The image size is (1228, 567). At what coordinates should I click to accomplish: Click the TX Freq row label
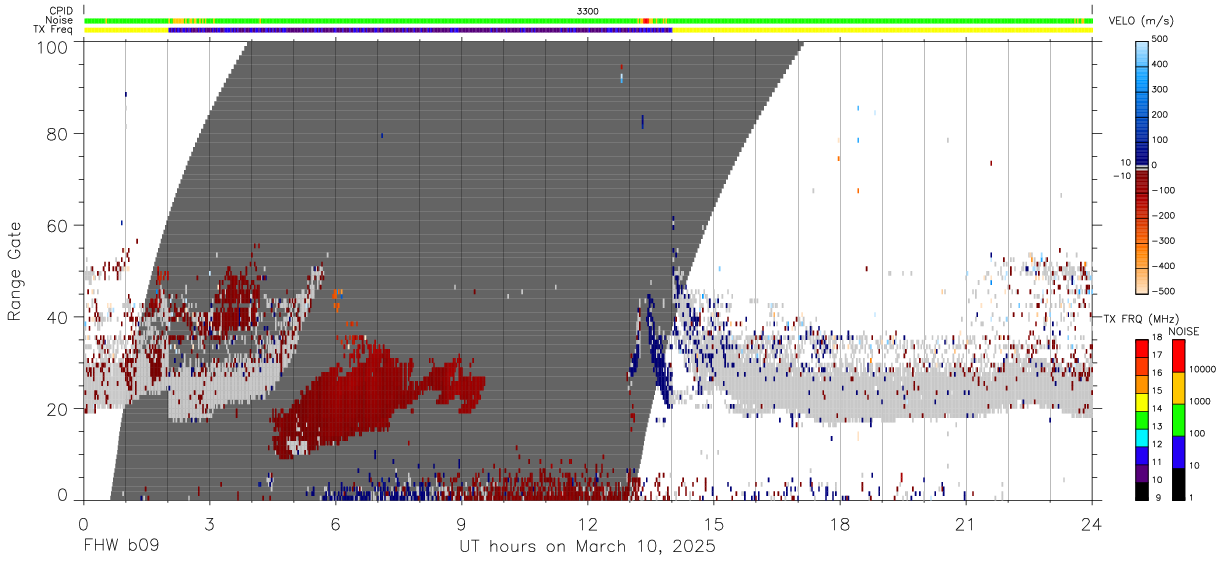[54, 30]
